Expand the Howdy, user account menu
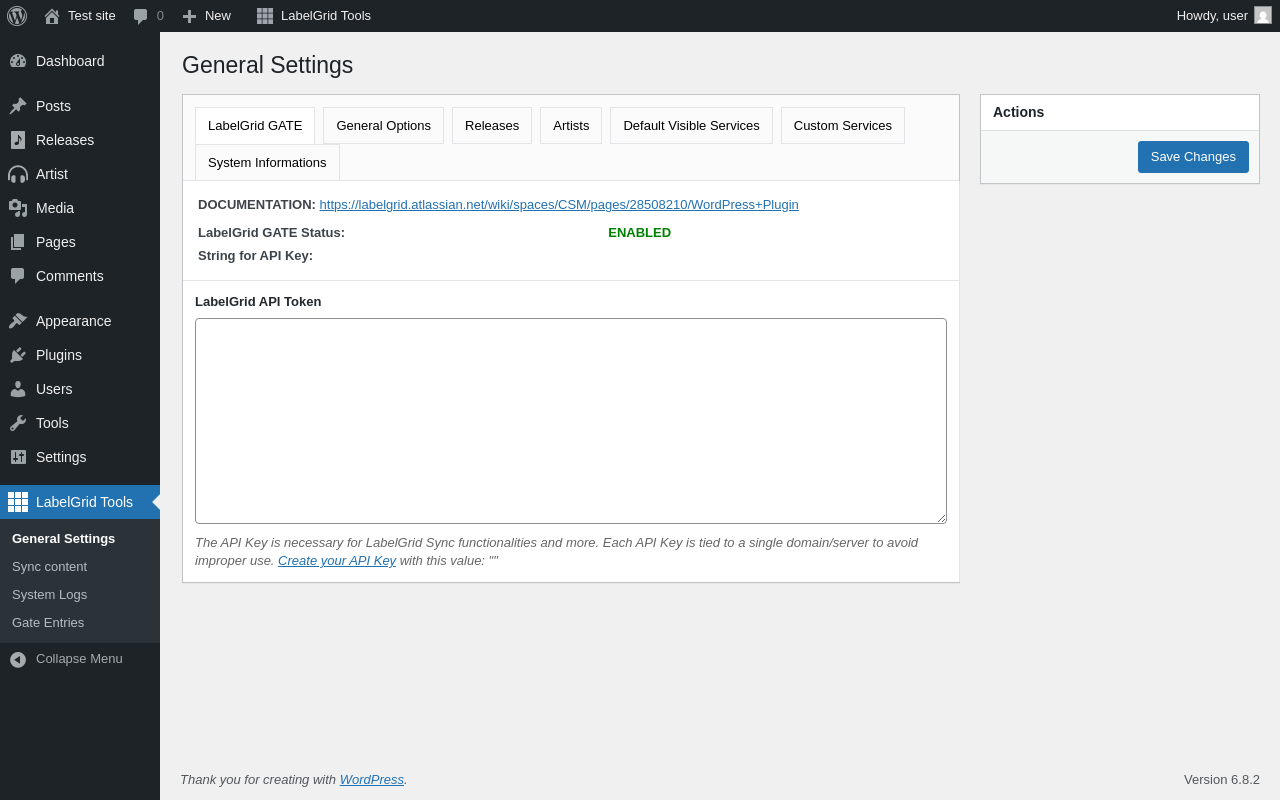The width and height of the screenshot is (1280, 800). tap(1211, 16)
